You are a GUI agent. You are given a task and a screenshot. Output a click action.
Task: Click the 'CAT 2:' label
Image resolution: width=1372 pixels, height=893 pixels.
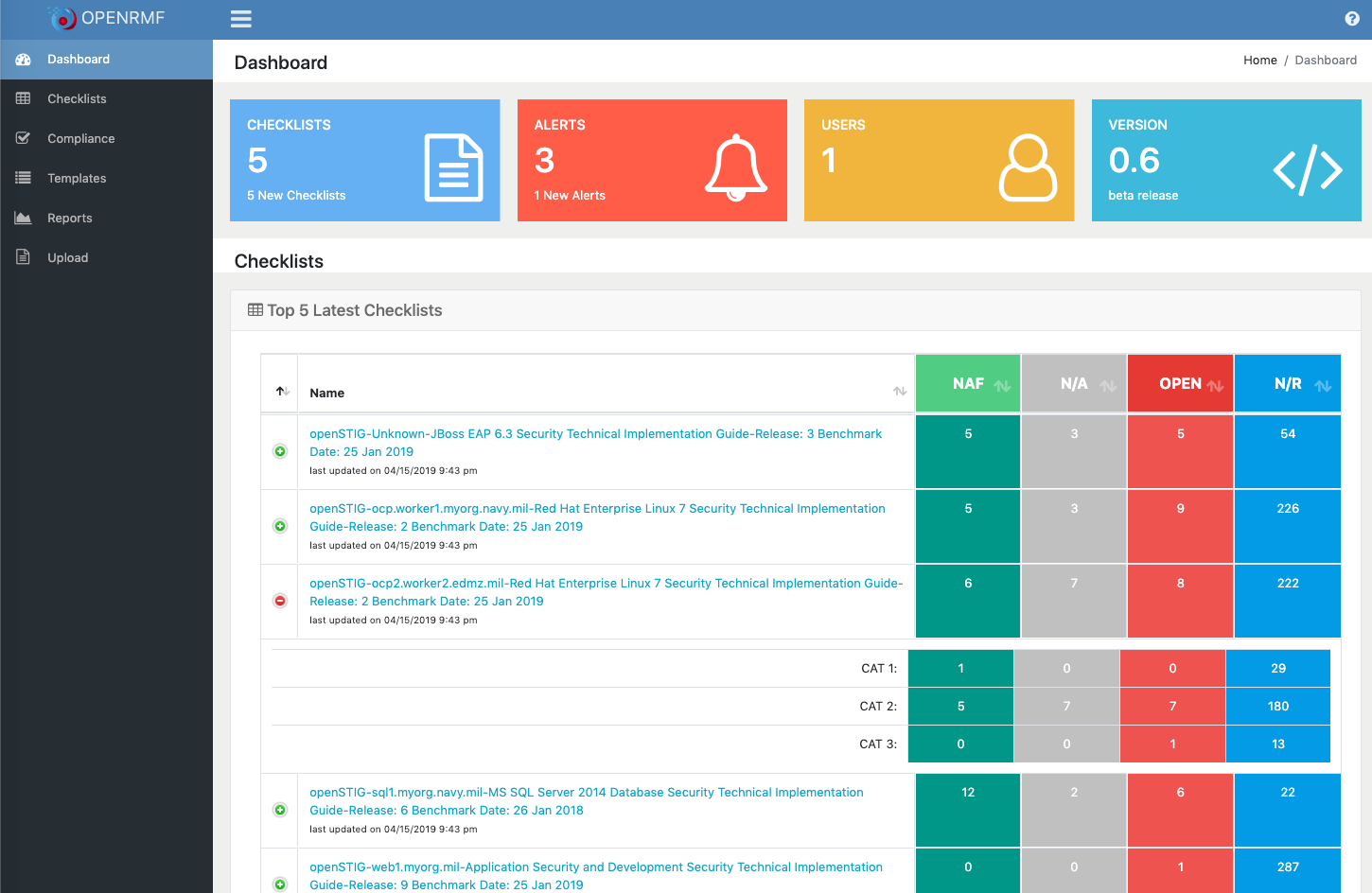(878, 706)
